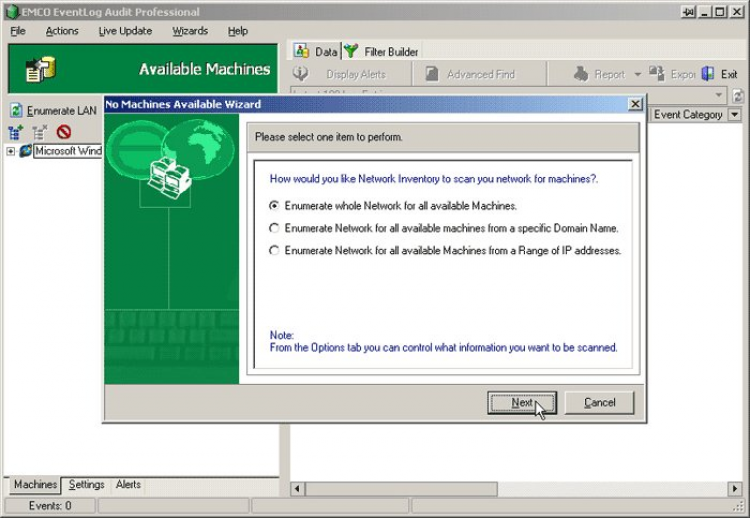Image resolution: width=750 pixels, height=518 pixels.
Task: Open the Actions menu
Action: coord(62,31)
